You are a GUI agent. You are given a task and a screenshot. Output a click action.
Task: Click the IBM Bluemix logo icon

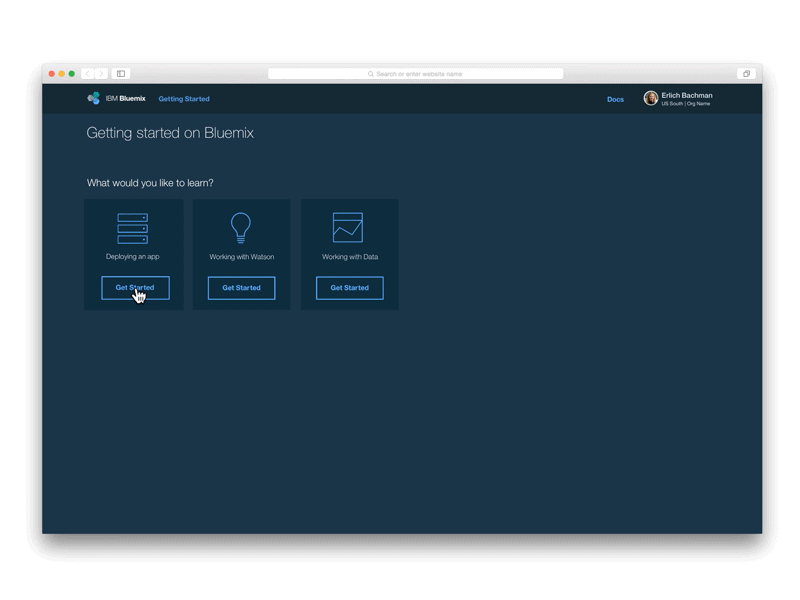click(93, 98)
